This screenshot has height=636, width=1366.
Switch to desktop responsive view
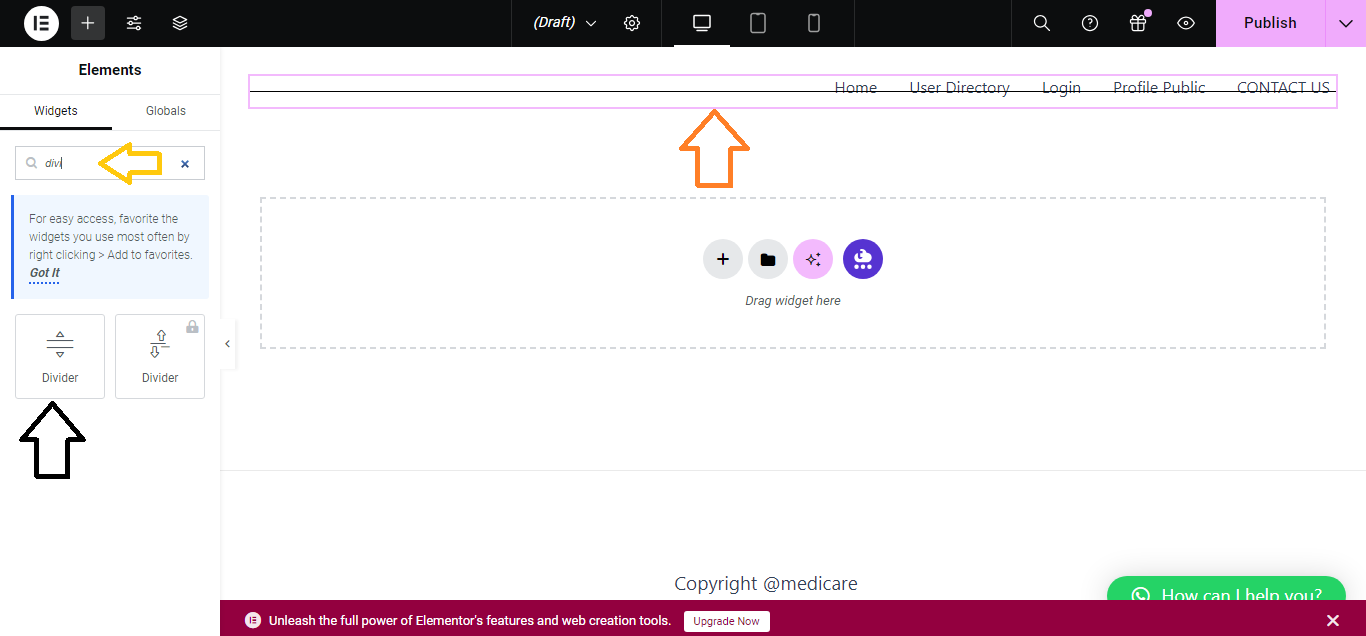click(702, 23)
